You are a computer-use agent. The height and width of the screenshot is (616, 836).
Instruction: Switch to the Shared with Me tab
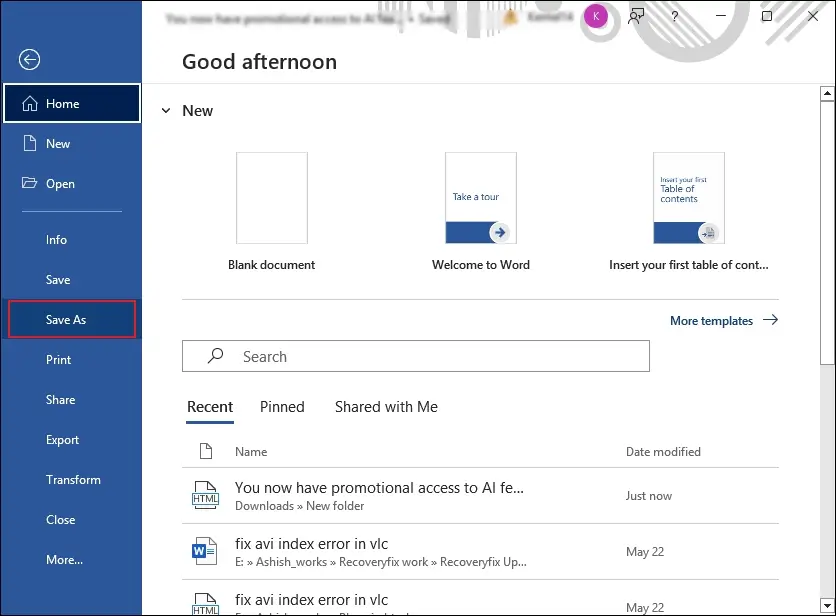(386, 407)
